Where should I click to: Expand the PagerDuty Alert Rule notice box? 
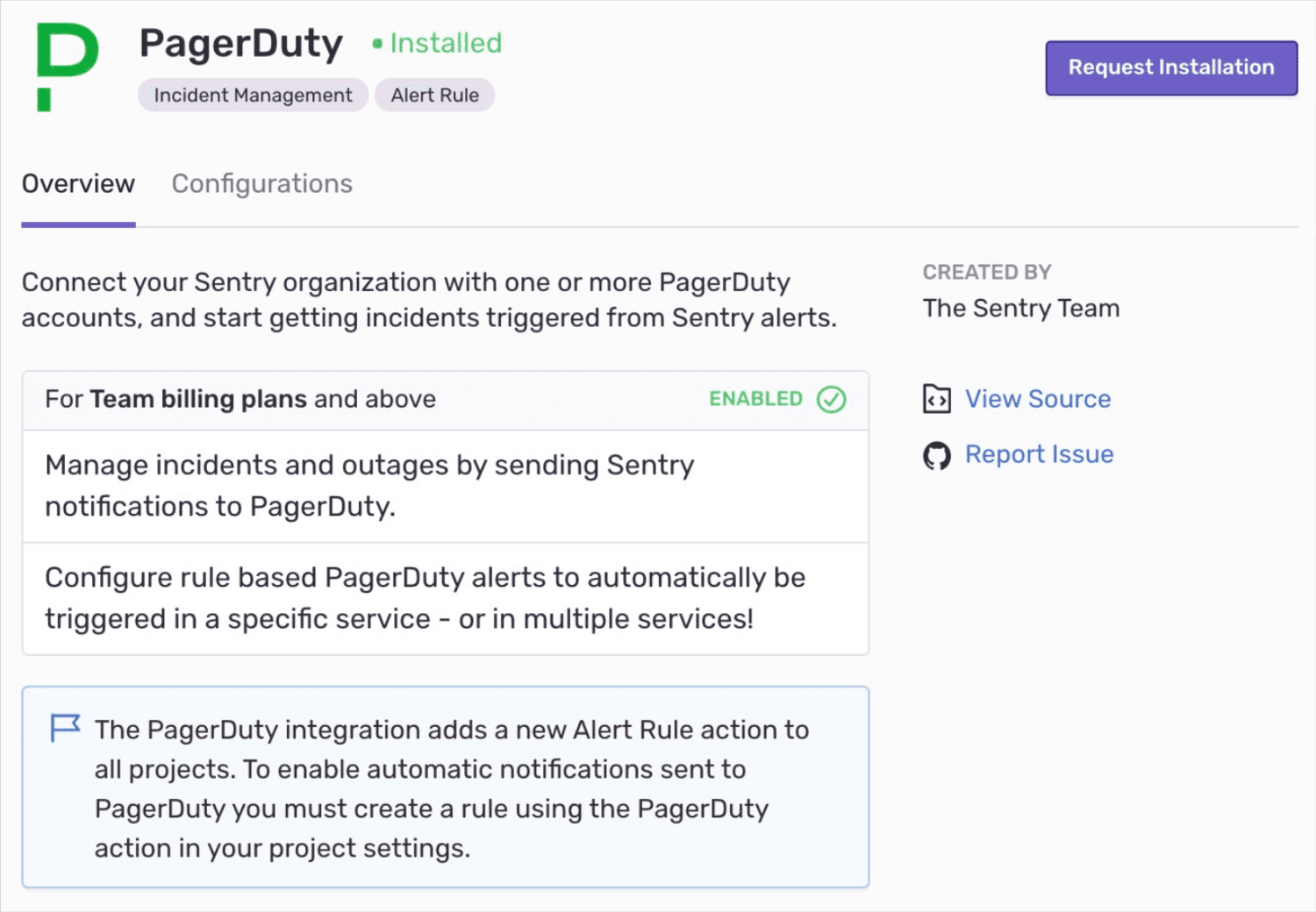445,787
